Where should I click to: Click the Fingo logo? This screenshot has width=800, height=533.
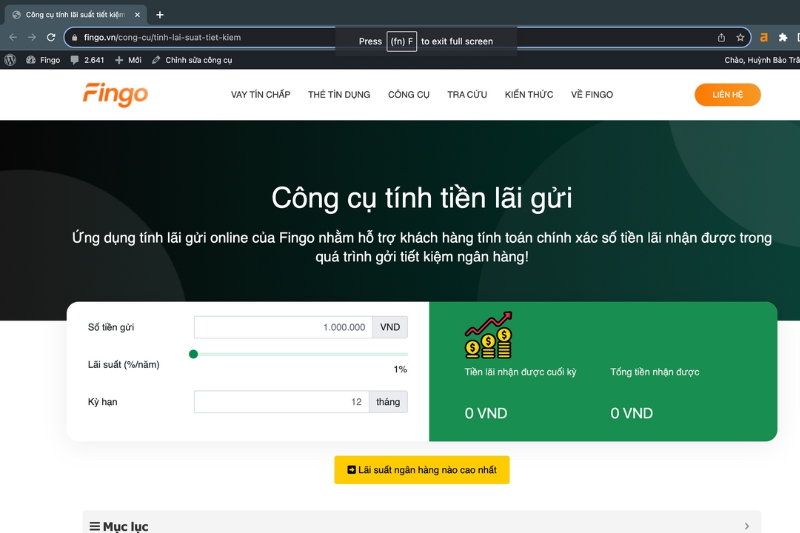coord(115,94)
